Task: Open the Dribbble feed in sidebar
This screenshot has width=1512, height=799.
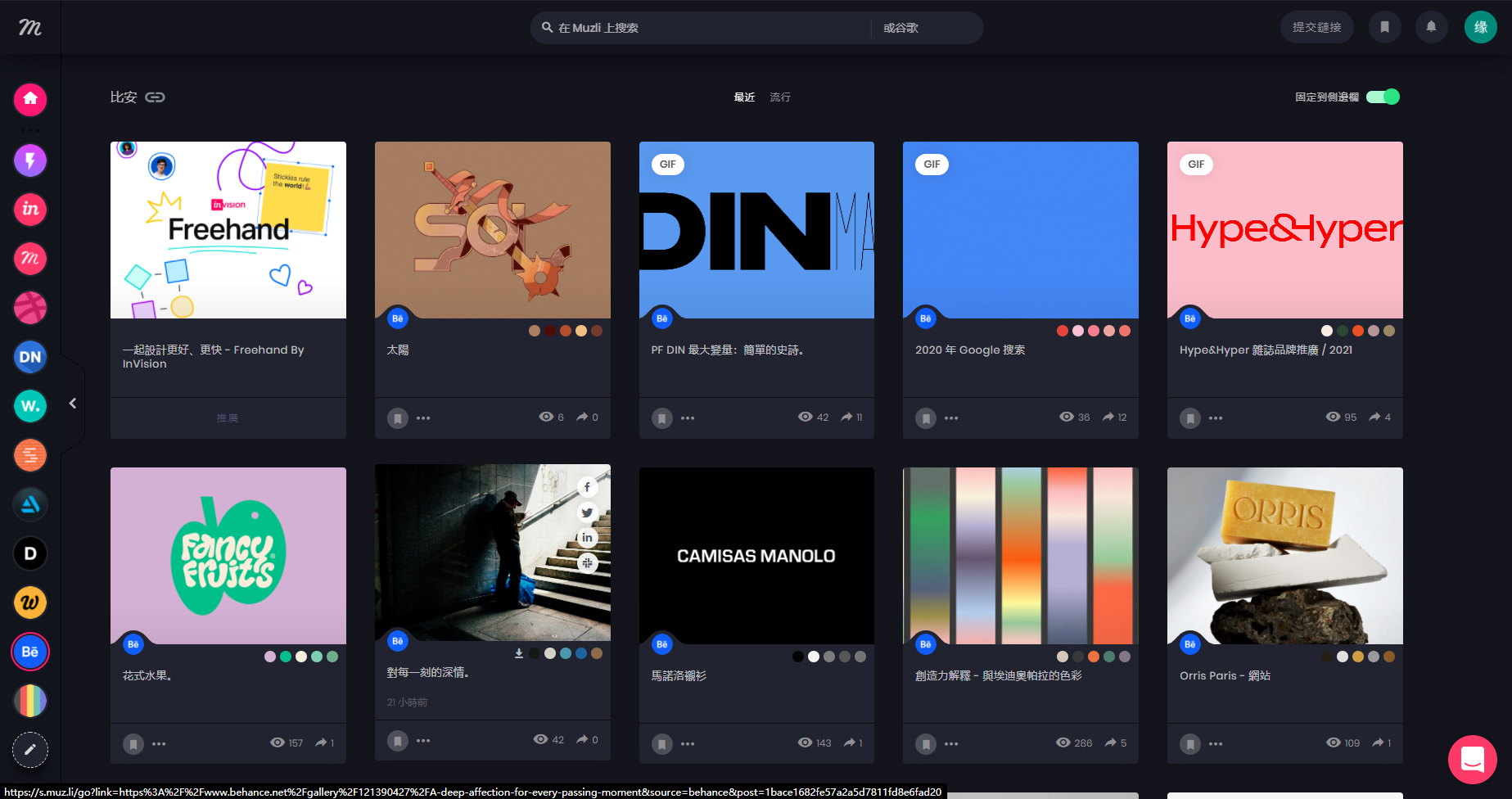Action: [30, 308]
